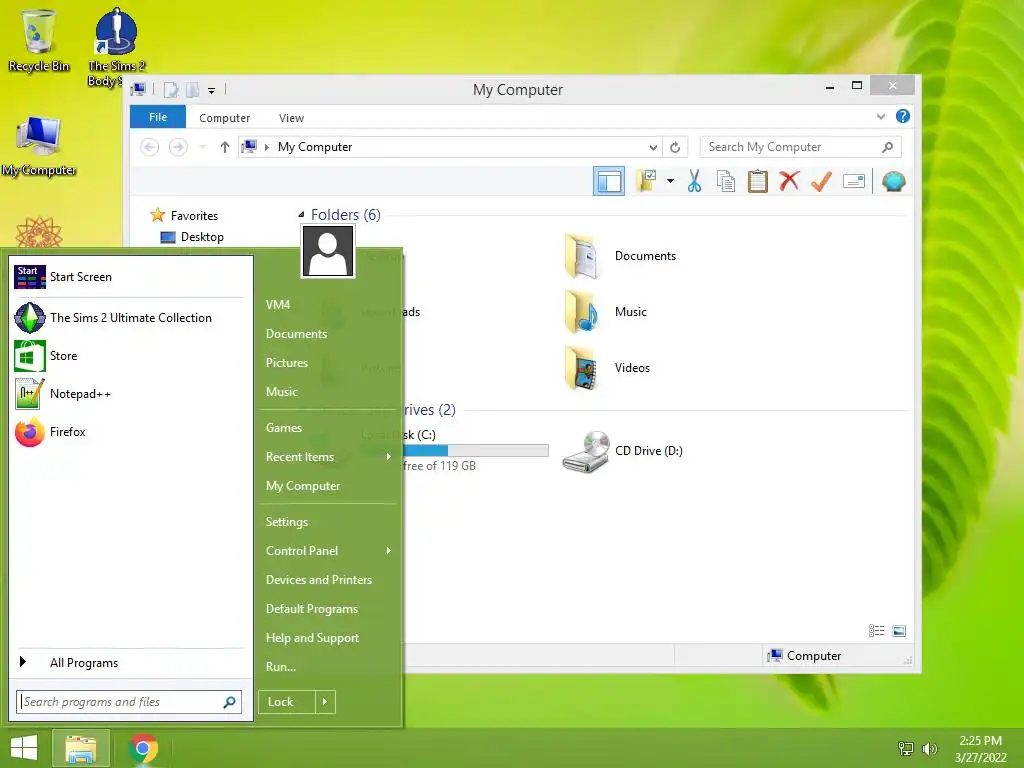1024x768 pixels.
Task: Click the Copy icon in Explorer toolbar
Action: [x=726, y=181]
